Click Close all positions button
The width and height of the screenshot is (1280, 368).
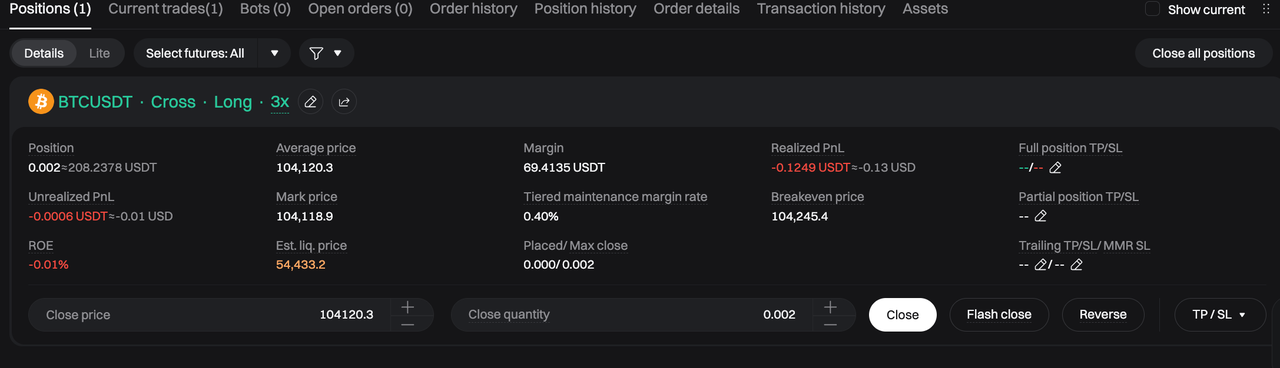tap(1204, 53)
